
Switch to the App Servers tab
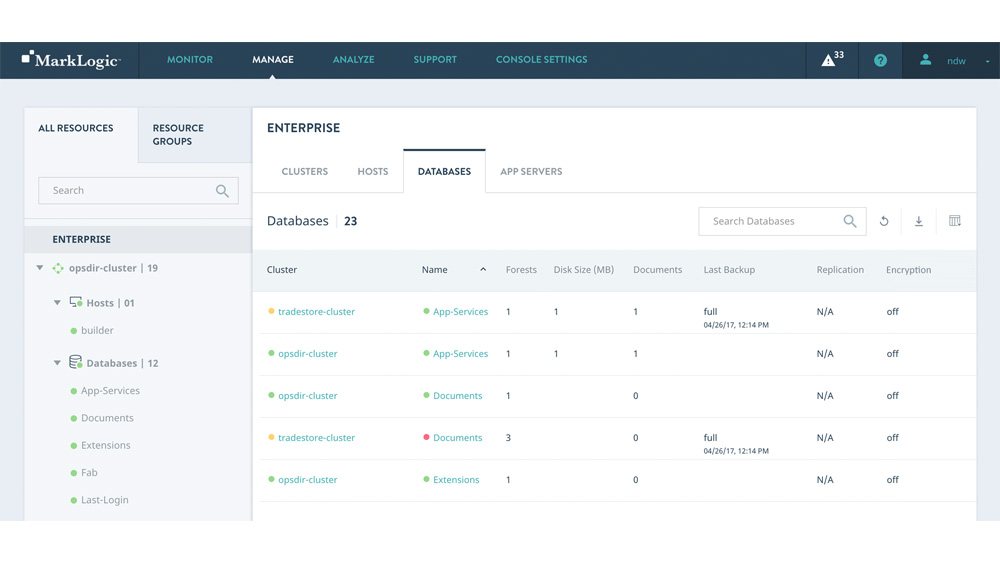tap(531, 172)
